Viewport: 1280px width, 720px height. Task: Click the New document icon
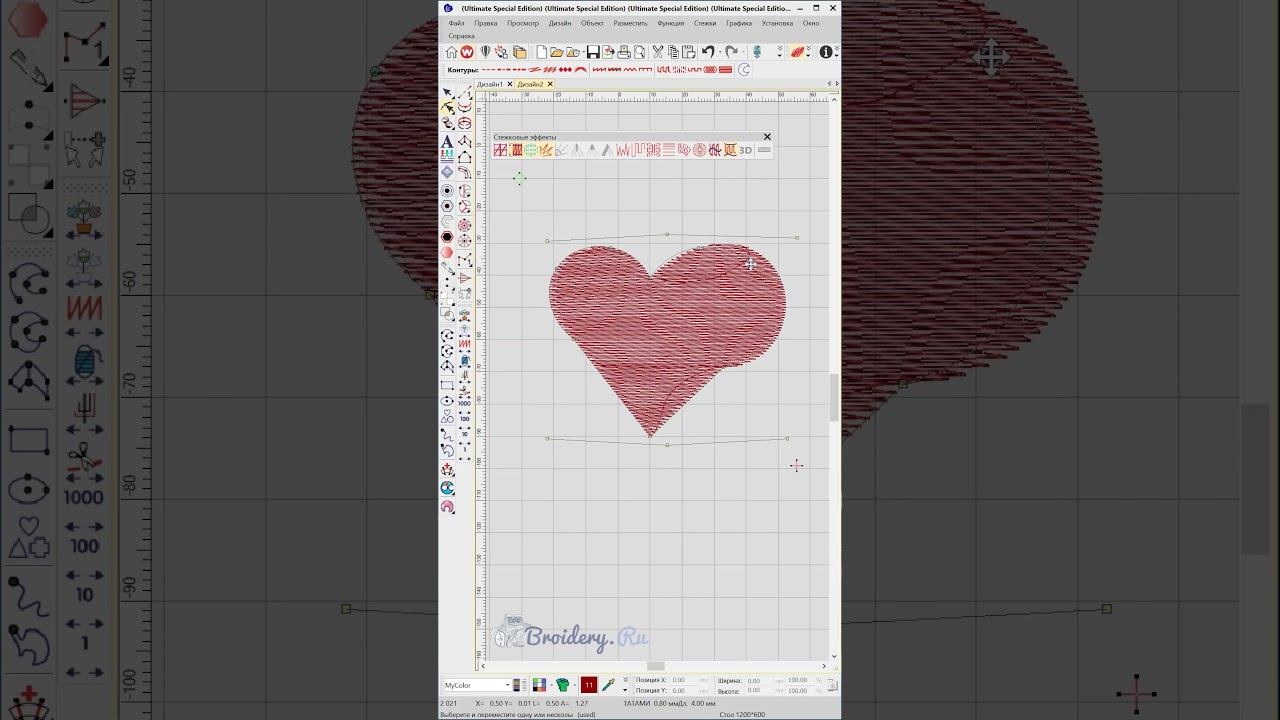pos(541,52)
